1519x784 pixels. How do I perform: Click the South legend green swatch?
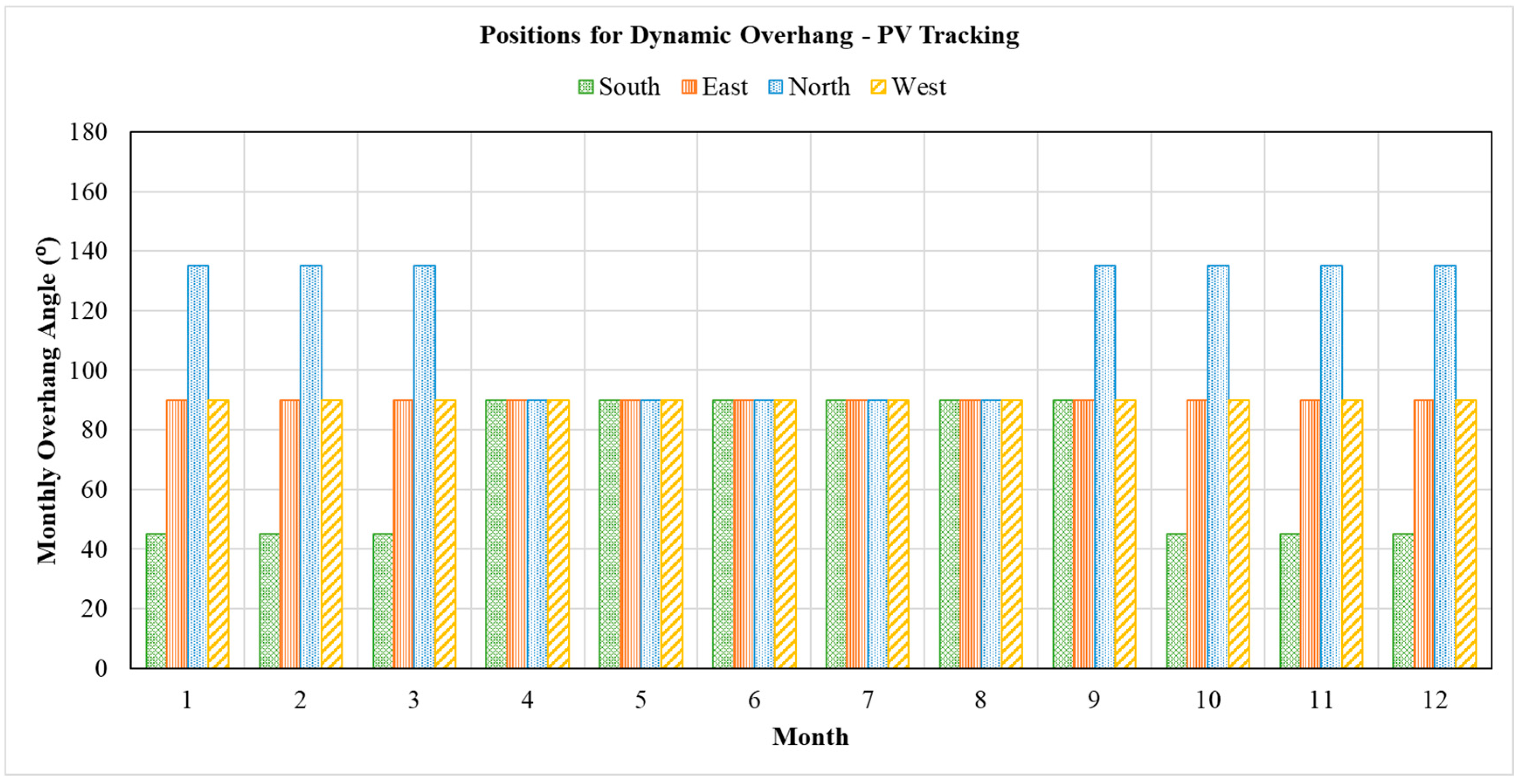[586, 87]
